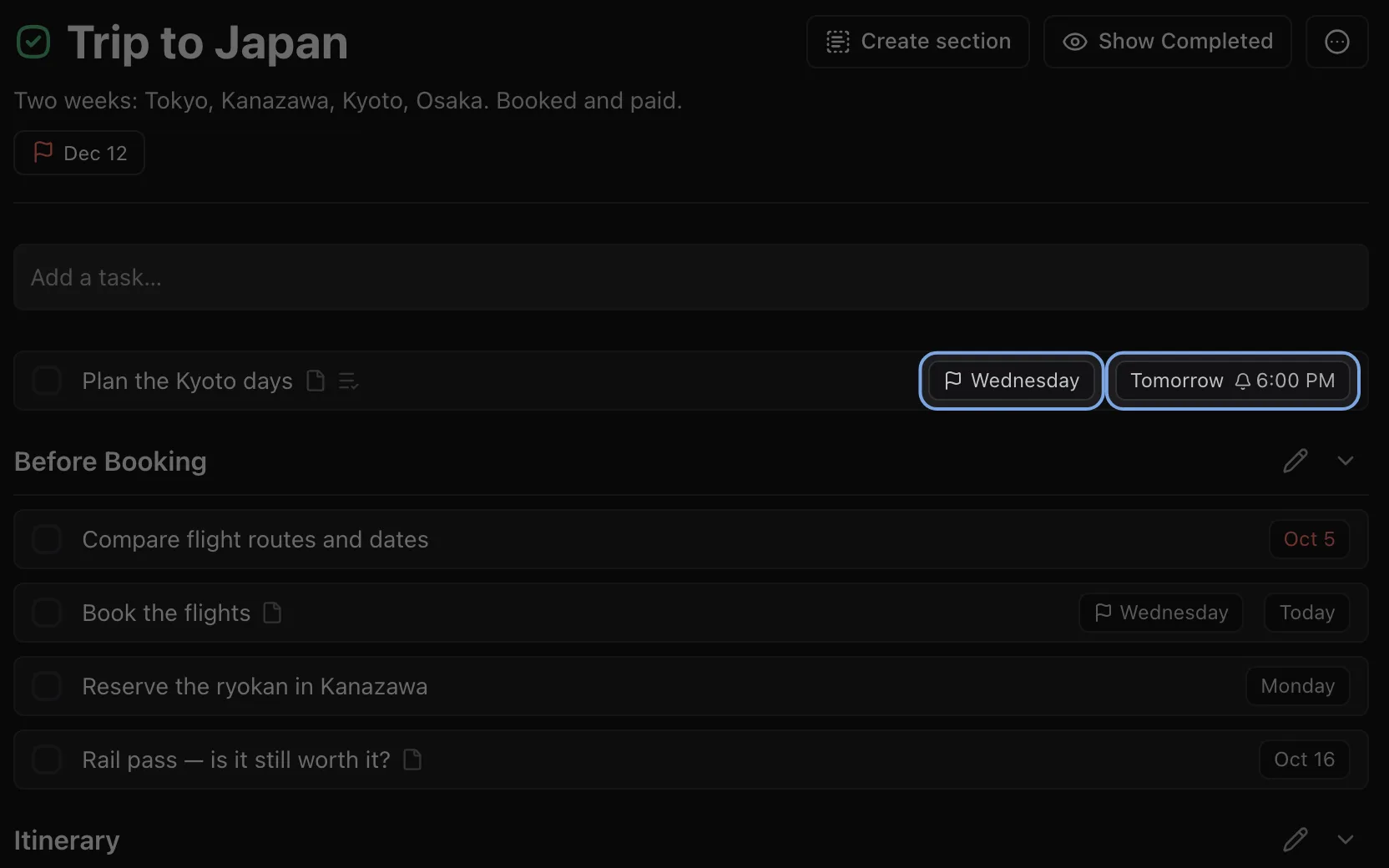Click the project description text
Image resolution: width=1389 pixels, height=868 pixels.
[x=348, y=100]
